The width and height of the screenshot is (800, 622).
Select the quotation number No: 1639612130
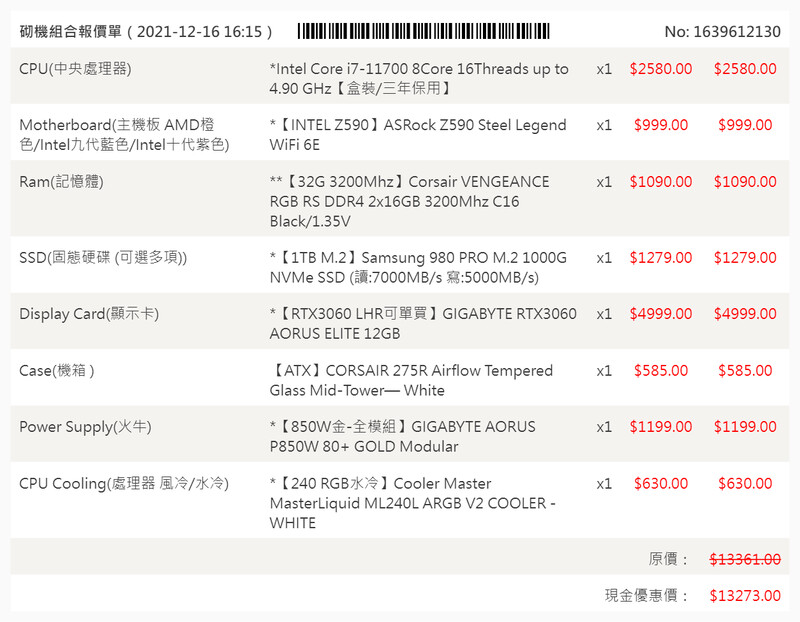[722, 31]
